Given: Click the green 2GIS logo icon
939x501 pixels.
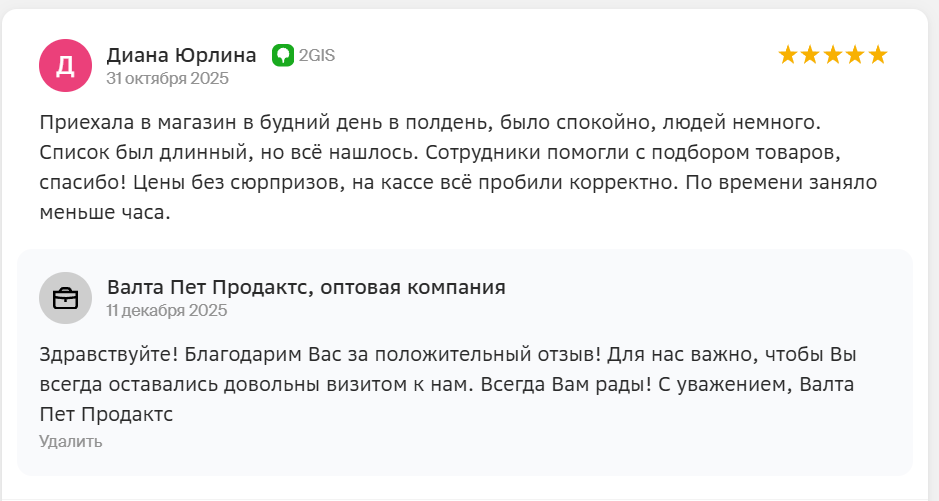Looking at the screenshot, I should [283, 55].
